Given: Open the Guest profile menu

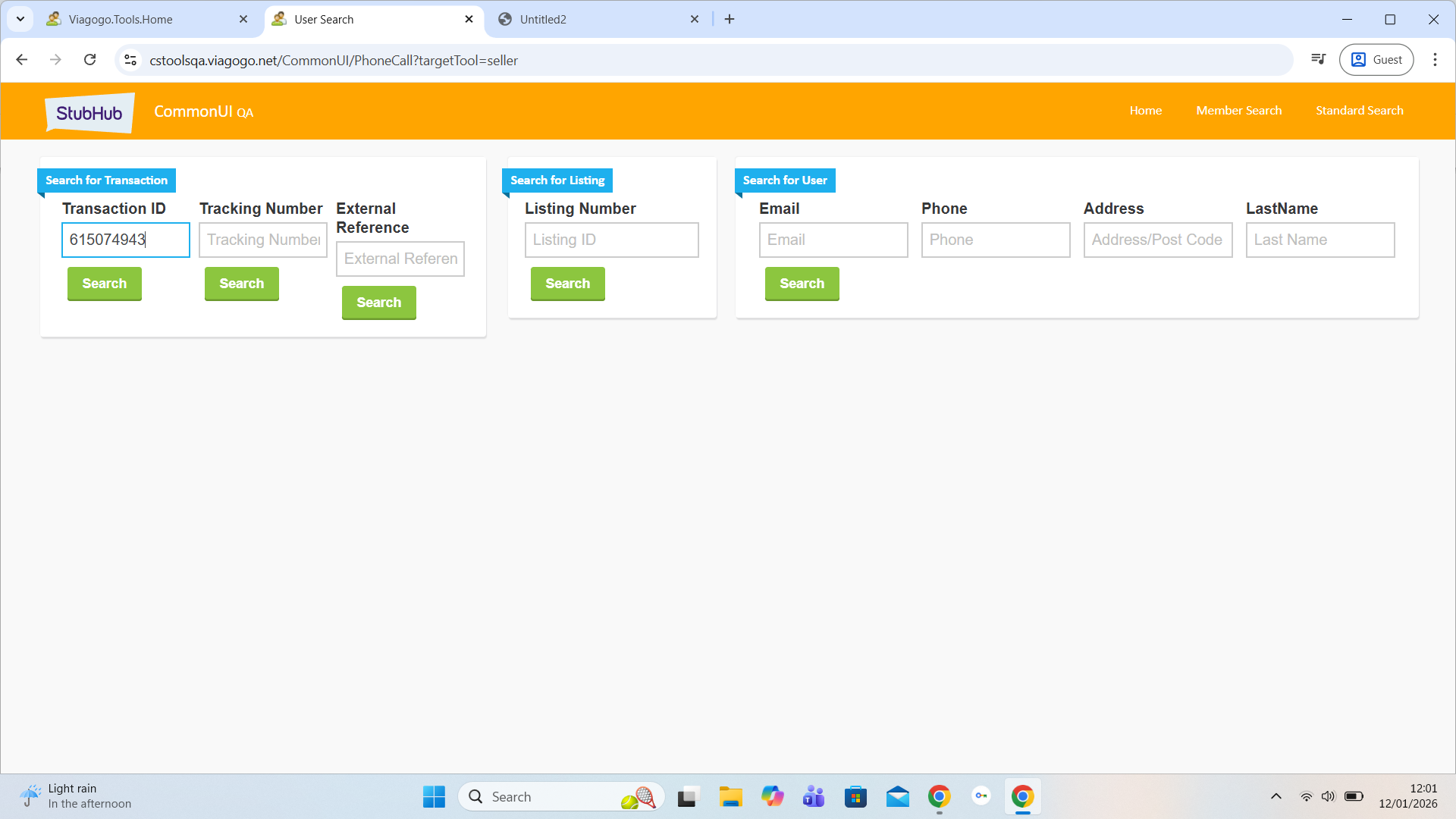Looking at the screenshot, I should 1376,60.
